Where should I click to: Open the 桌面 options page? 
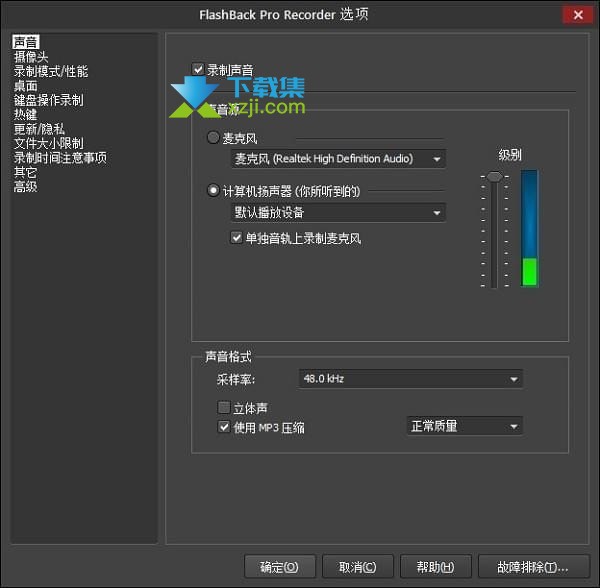point(26,86)
